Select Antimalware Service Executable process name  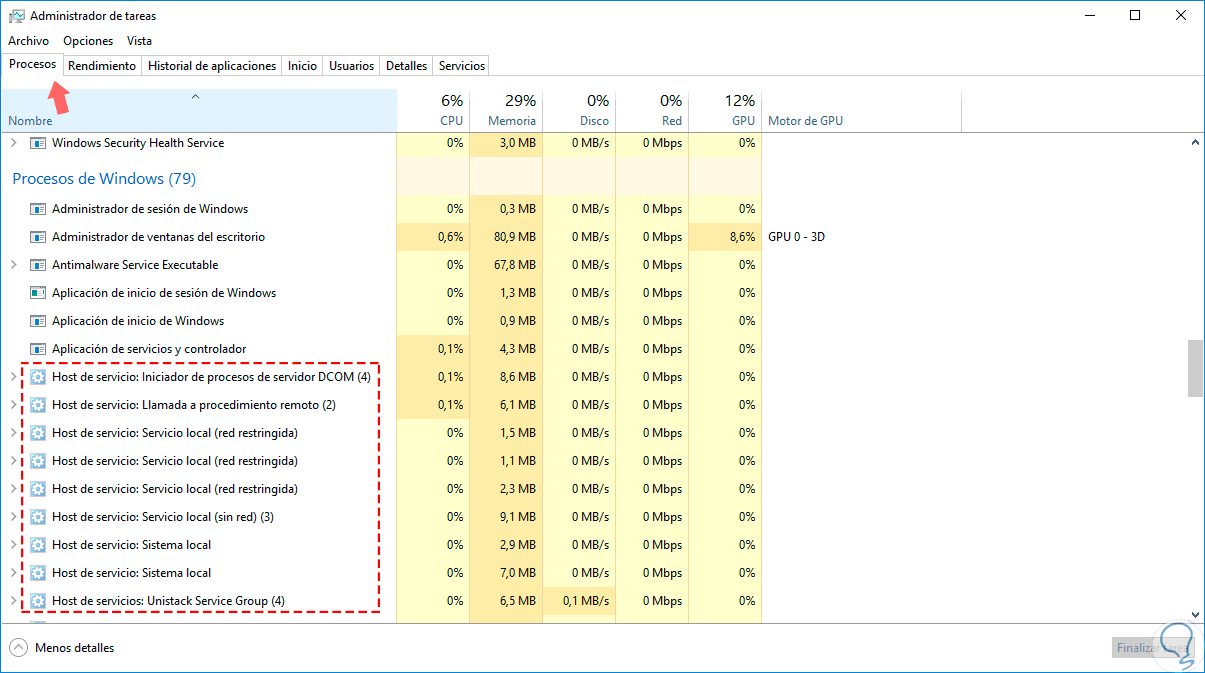135,265
